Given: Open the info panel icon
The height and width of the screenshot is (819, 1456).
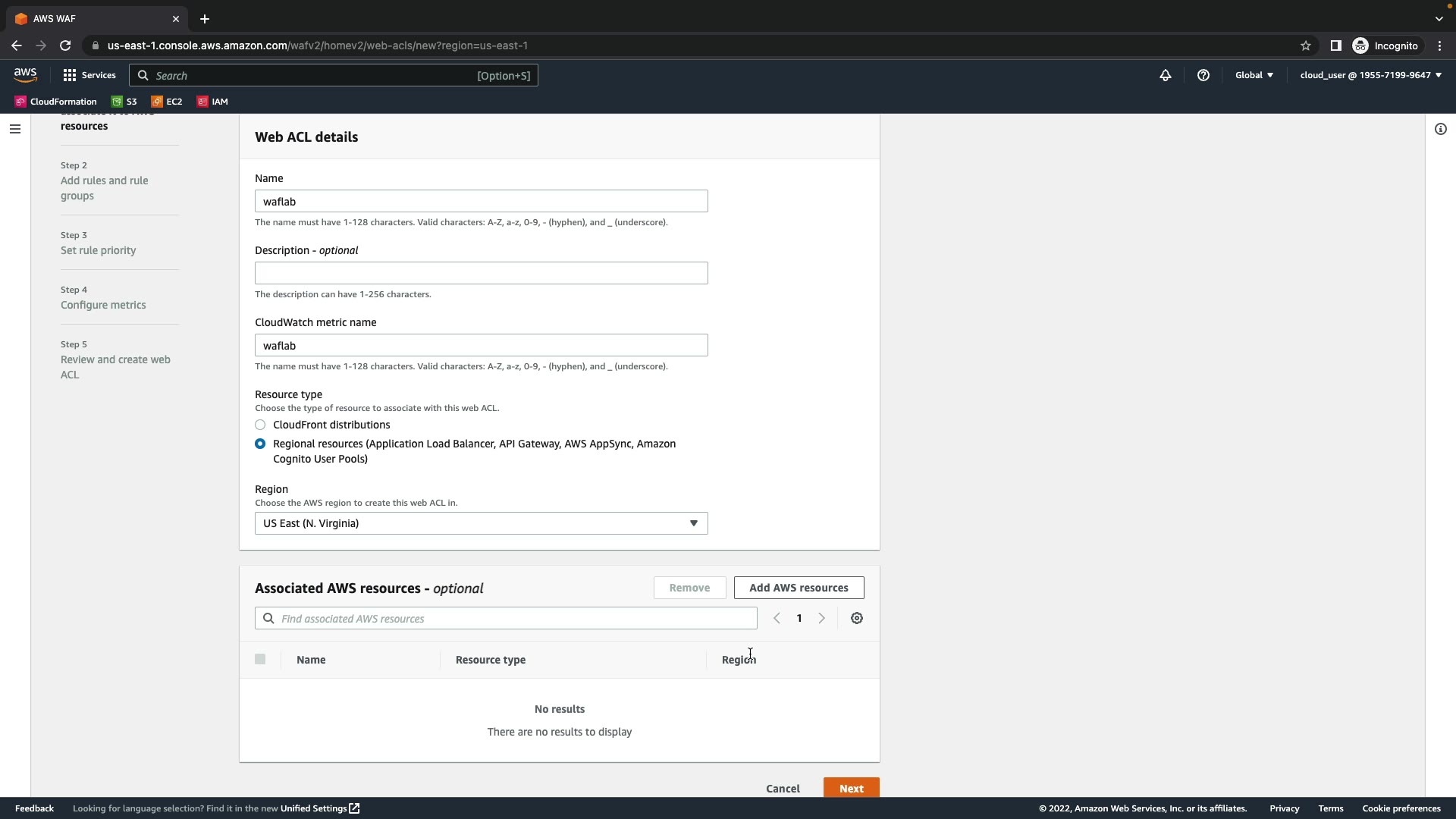Looking at the screenshot, I should coord(1440,129).
